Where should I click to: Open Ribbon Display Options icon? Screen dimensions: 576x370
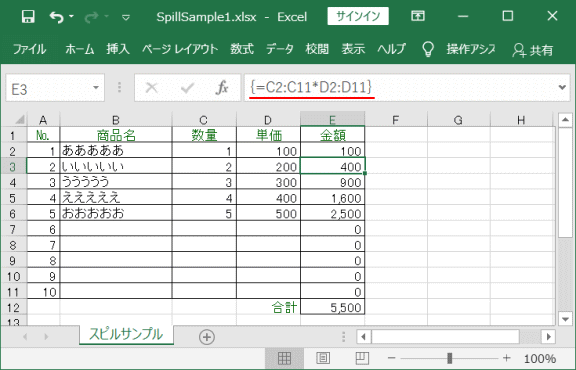(x=418, y=16)
